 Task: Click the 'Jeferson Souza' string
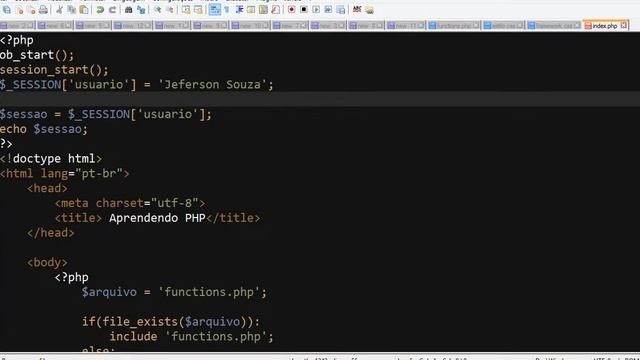click(x=212, y=84)
